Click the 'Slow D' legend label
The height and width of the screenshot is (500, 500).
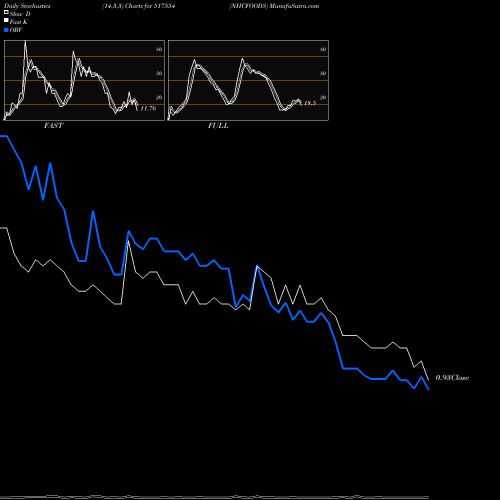coord(20,14)
